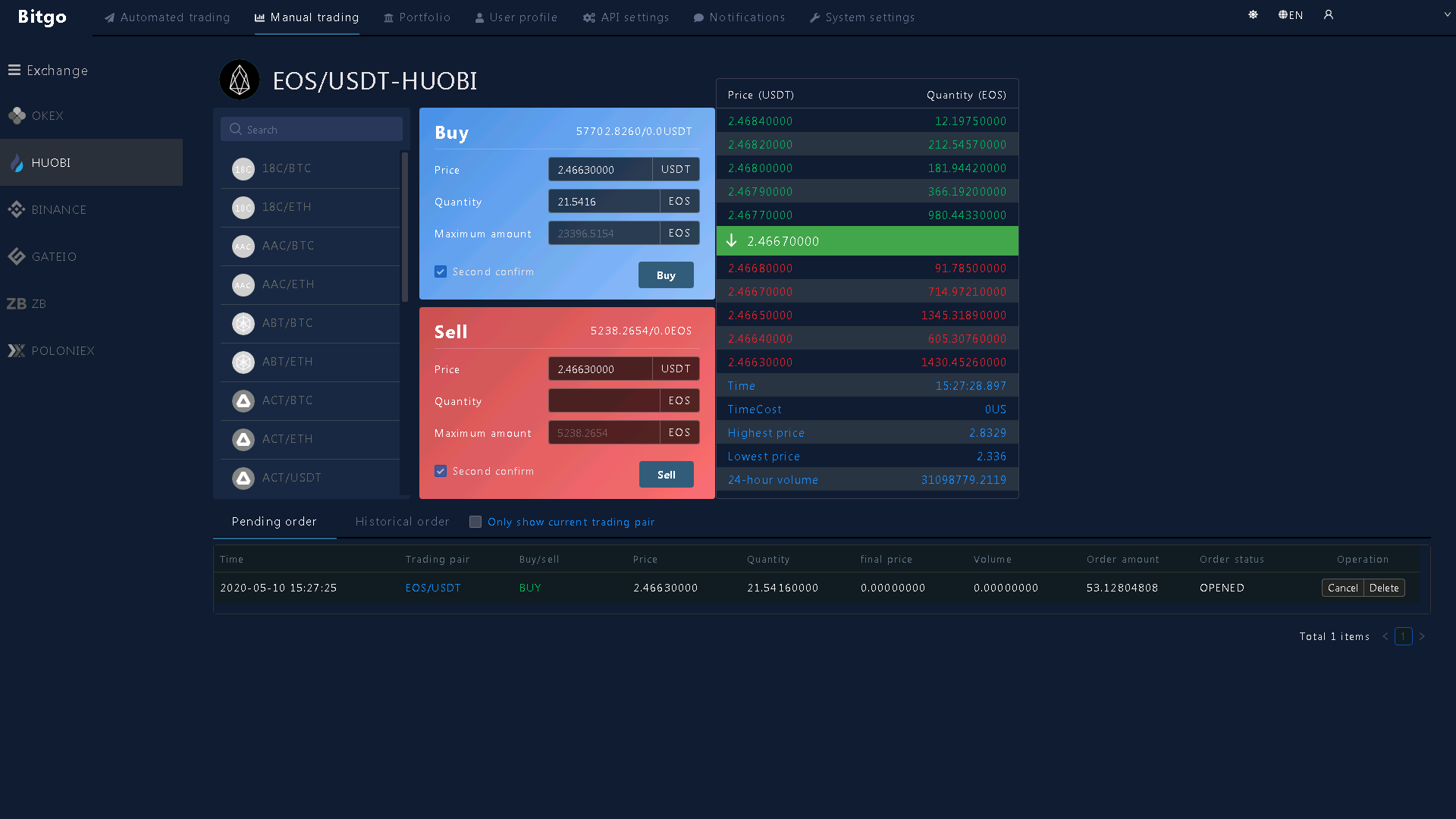Open the EOS/USDT trading pair link
This screenshot has height=819, width=1456.
coord(433,588)
